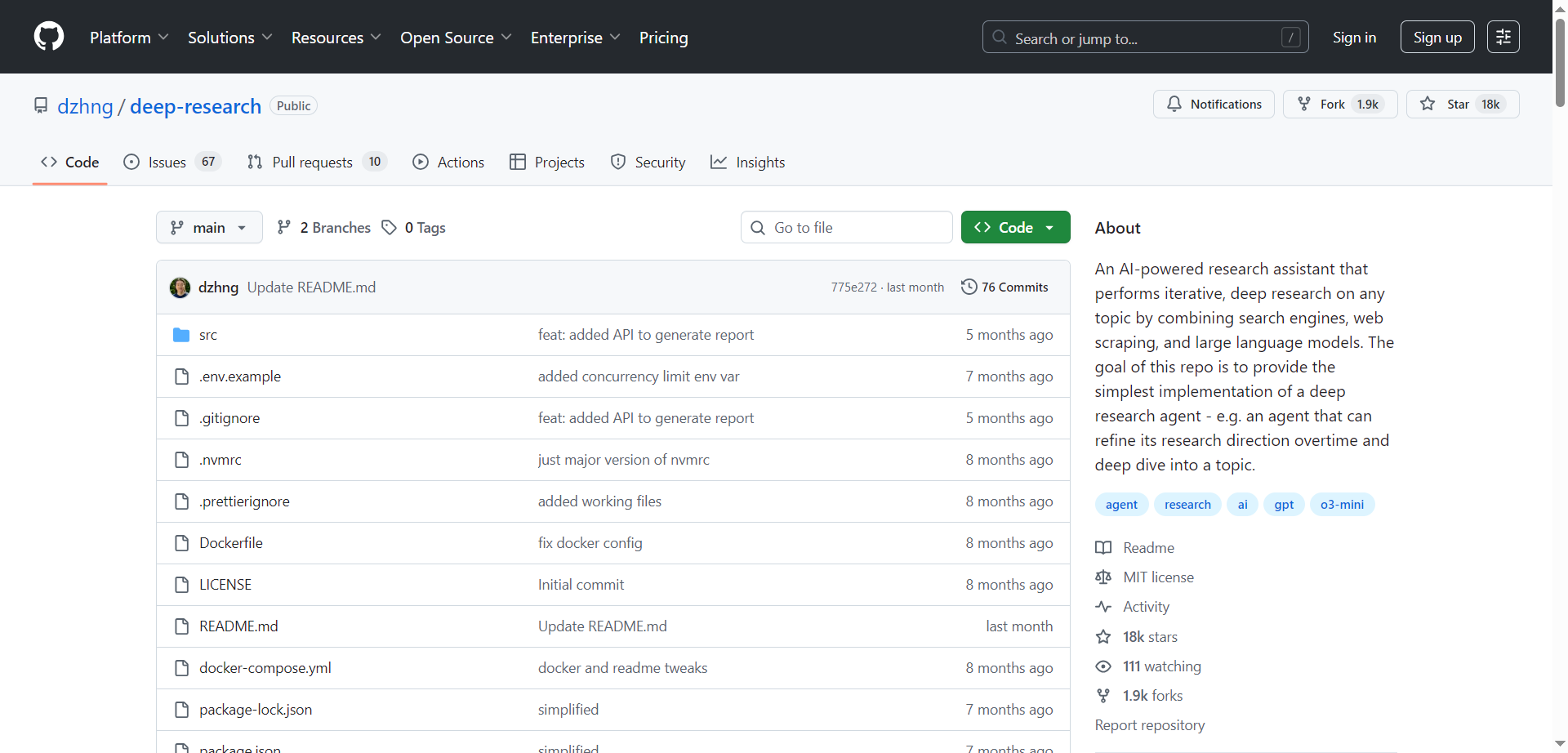Expand the main branch dropdown
Viewport: 1568px width, 753px height.
209,227
